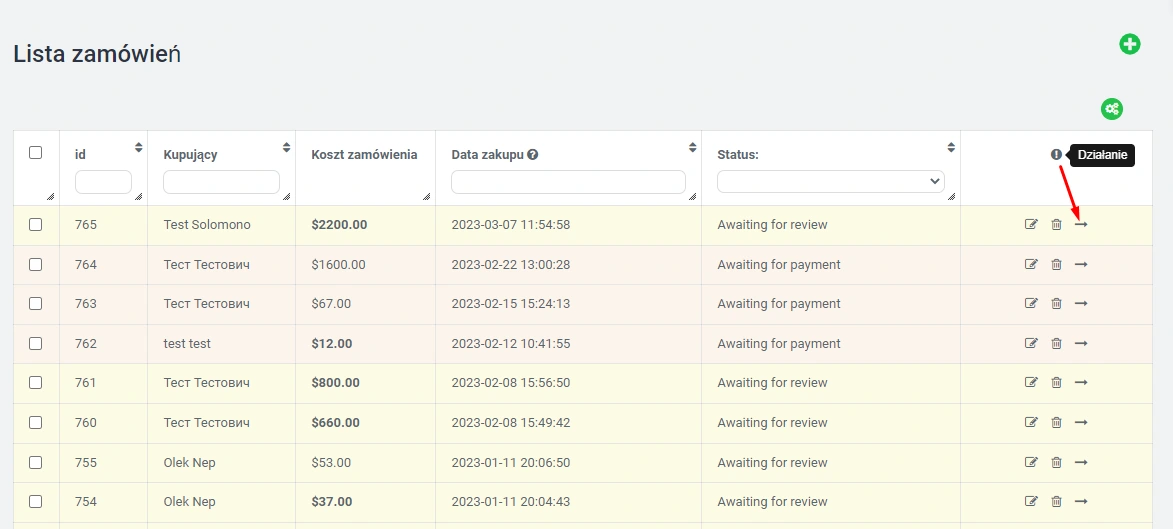The height and width of the screenshot is (529, 1173).
Task: Click the arrow icon for order 762
Action: point(1081,344)
